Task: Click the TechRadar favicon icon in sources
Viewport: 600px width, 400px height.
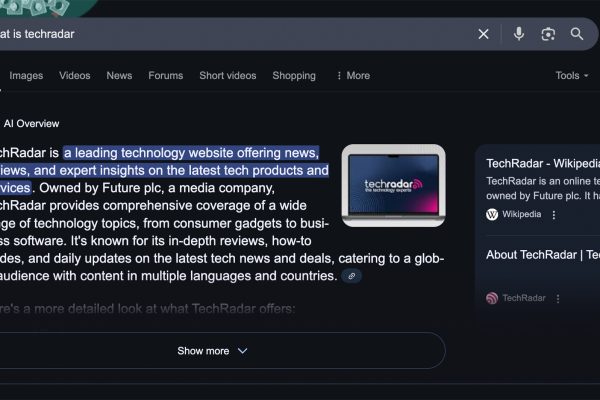Action: pos(492,298)
